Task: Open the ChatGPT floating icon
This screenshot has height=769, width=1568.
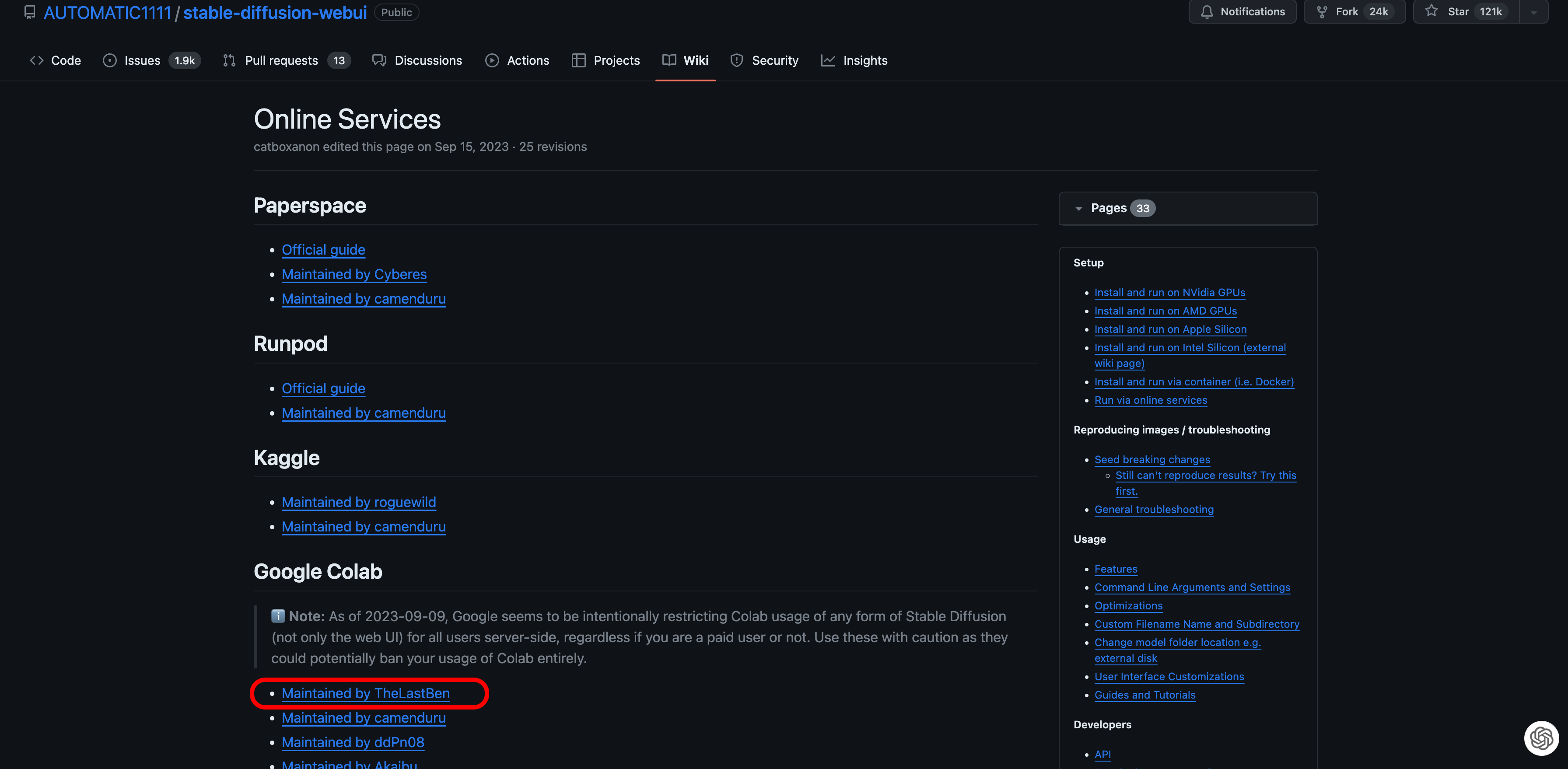Action: coord(1541,738)
